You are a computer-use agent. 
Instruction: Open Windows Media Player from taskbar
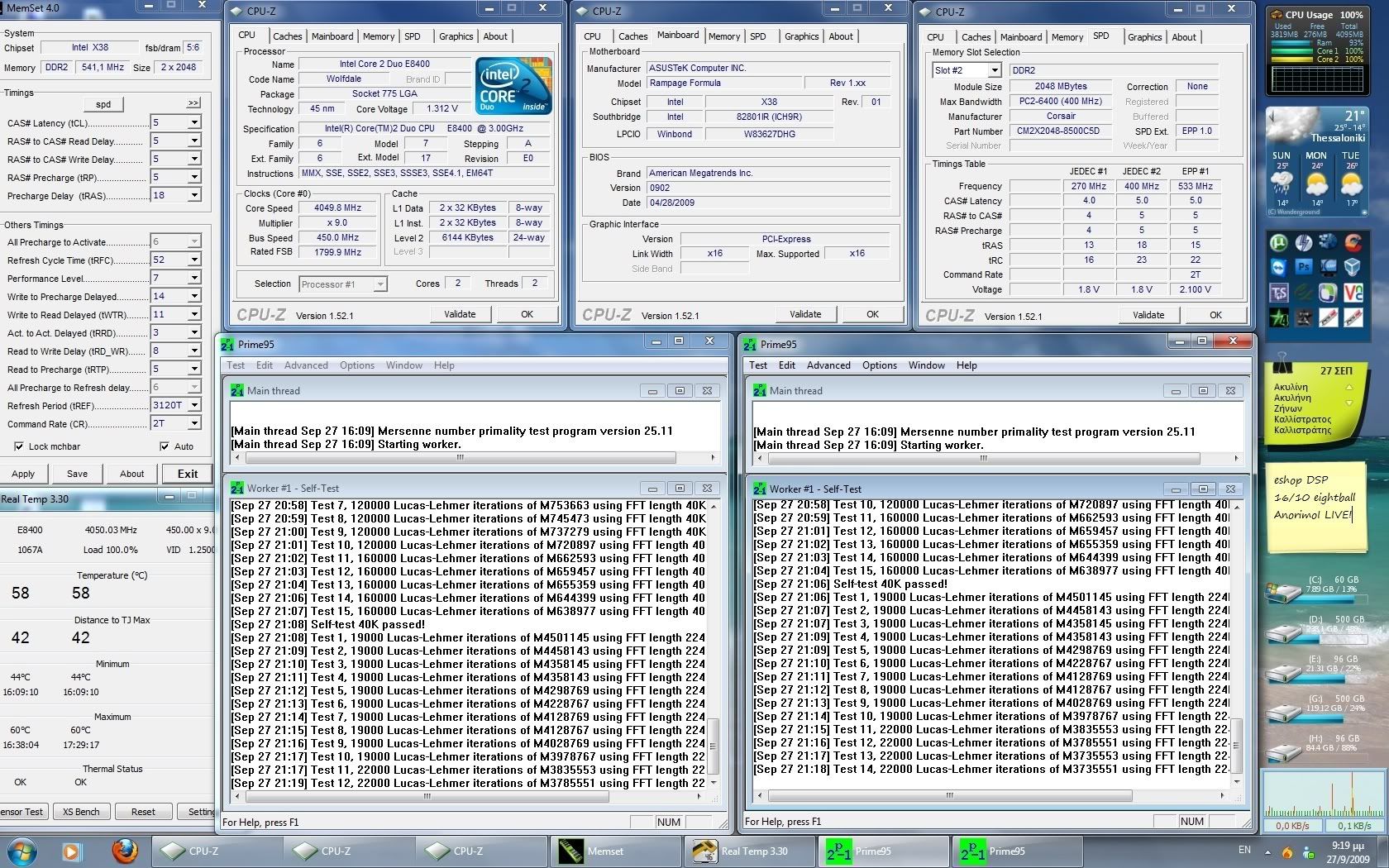[71, 851]
